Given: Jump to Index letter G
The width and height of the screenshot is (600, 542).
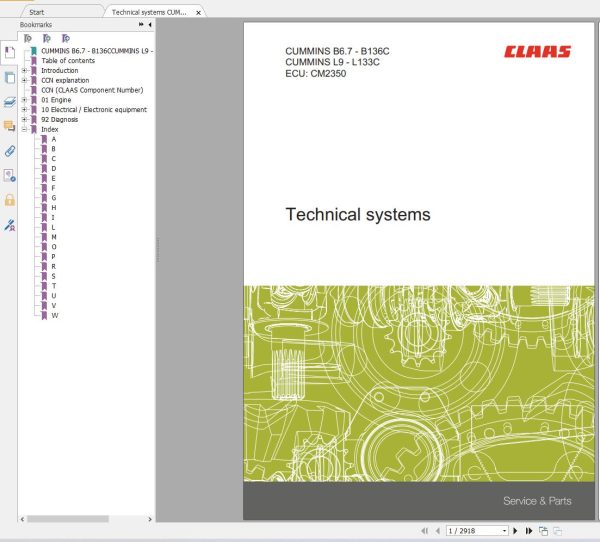Looking at the screenshot, I should point(54,198).
